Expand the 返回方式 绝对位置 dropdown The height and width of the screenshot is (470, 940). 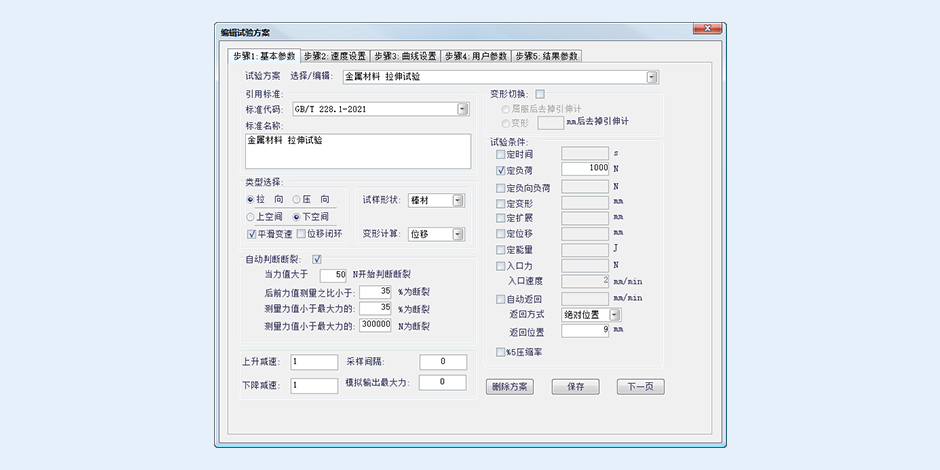614,314
